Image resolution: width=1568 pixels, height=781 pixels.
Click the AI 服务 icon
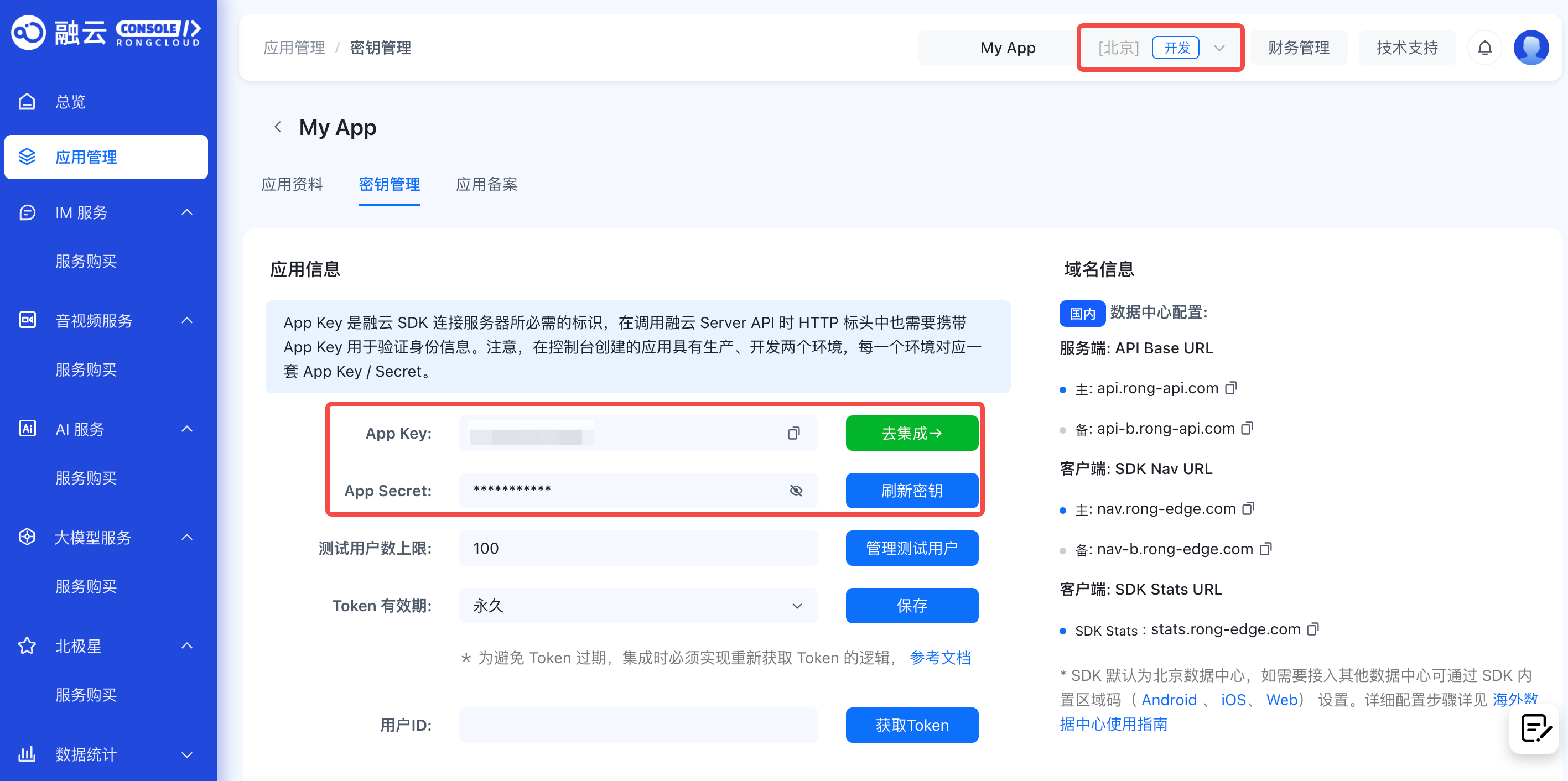click(x=27, y=429)
